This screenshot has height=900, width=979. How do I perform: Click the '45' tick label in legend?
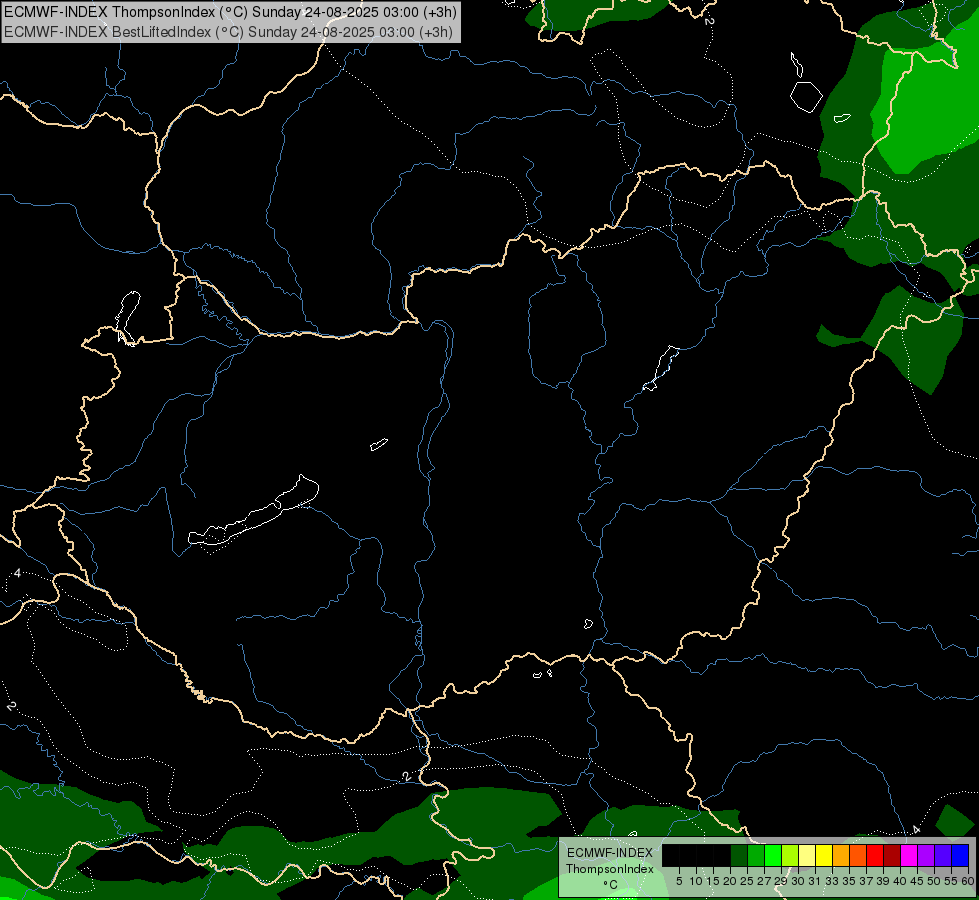(x=917, y=881)
